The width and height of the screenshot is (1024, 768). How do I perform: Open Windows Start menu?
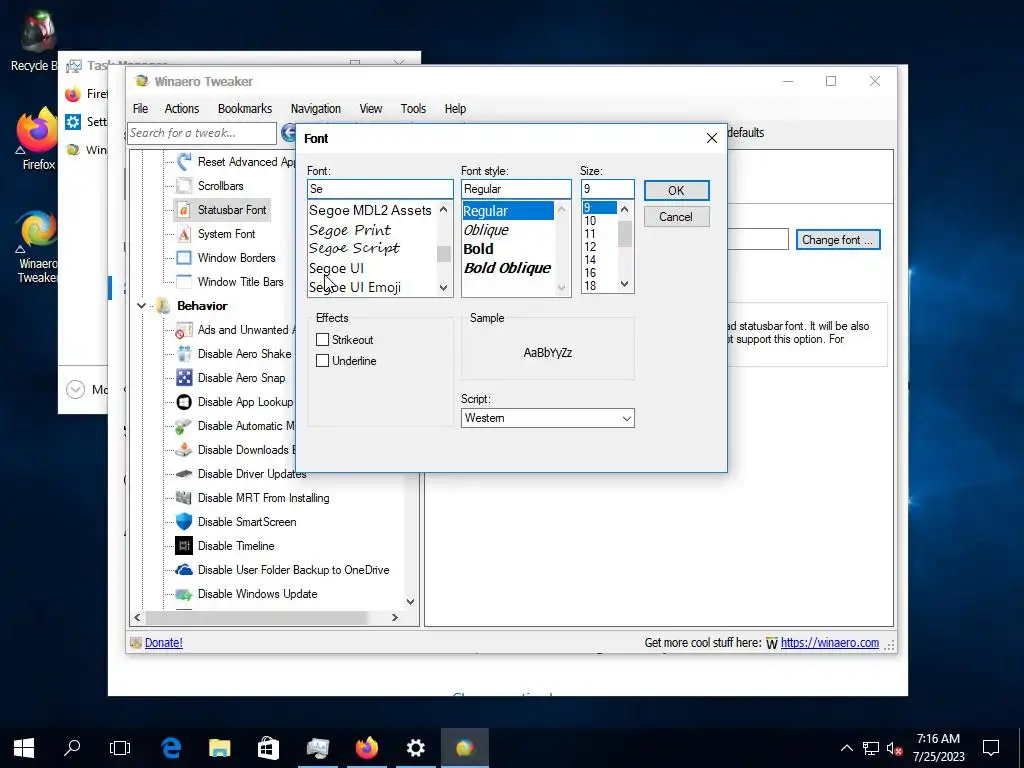click(24, 748)
